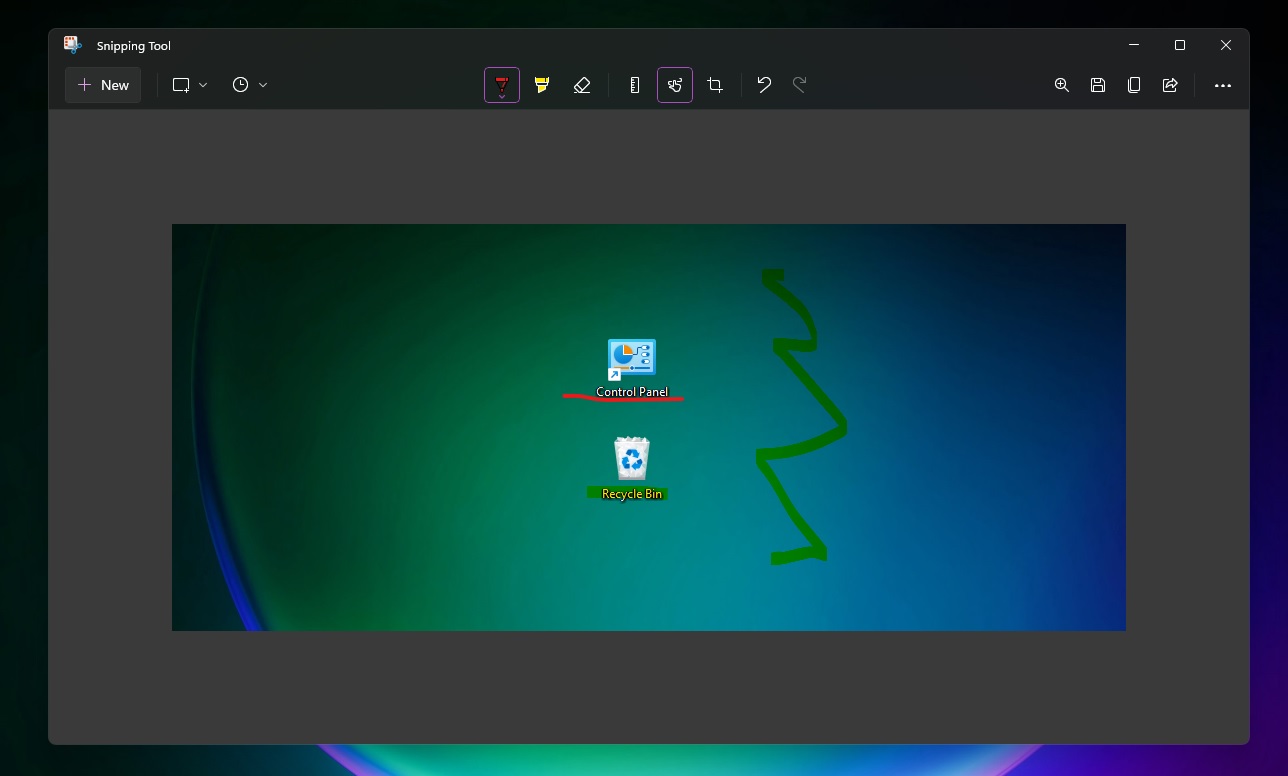This screenshot has height=776, width=1288.
Task: Copy the snip to clipboard
Action: [x=1133, y=85]
